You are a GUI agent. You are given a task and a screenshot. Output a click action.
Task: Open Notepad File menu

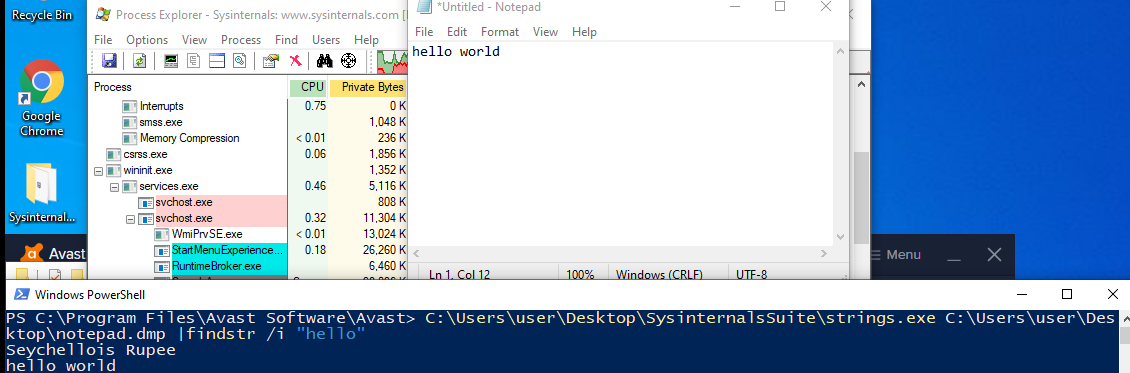[424, 32]
